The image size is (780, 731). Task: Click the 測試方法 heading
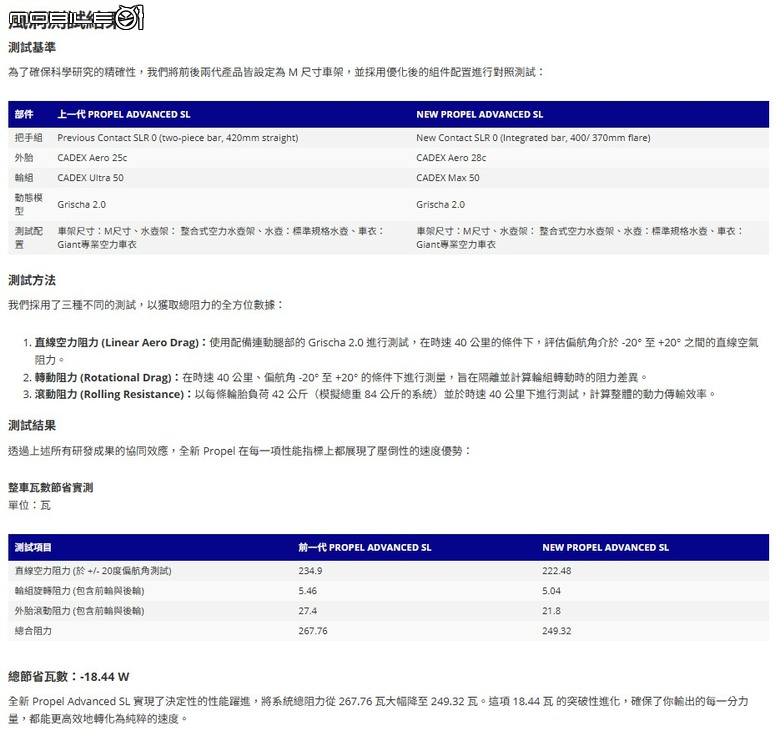click(x=32, y=280)
